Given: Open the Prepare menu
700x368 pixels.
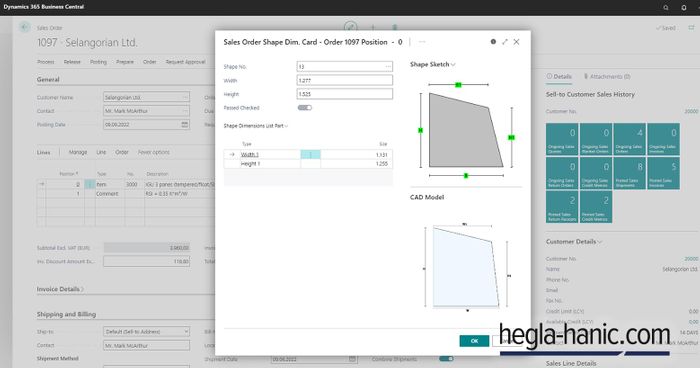Looking at the screenshot, I should click(x=125, y=62).
